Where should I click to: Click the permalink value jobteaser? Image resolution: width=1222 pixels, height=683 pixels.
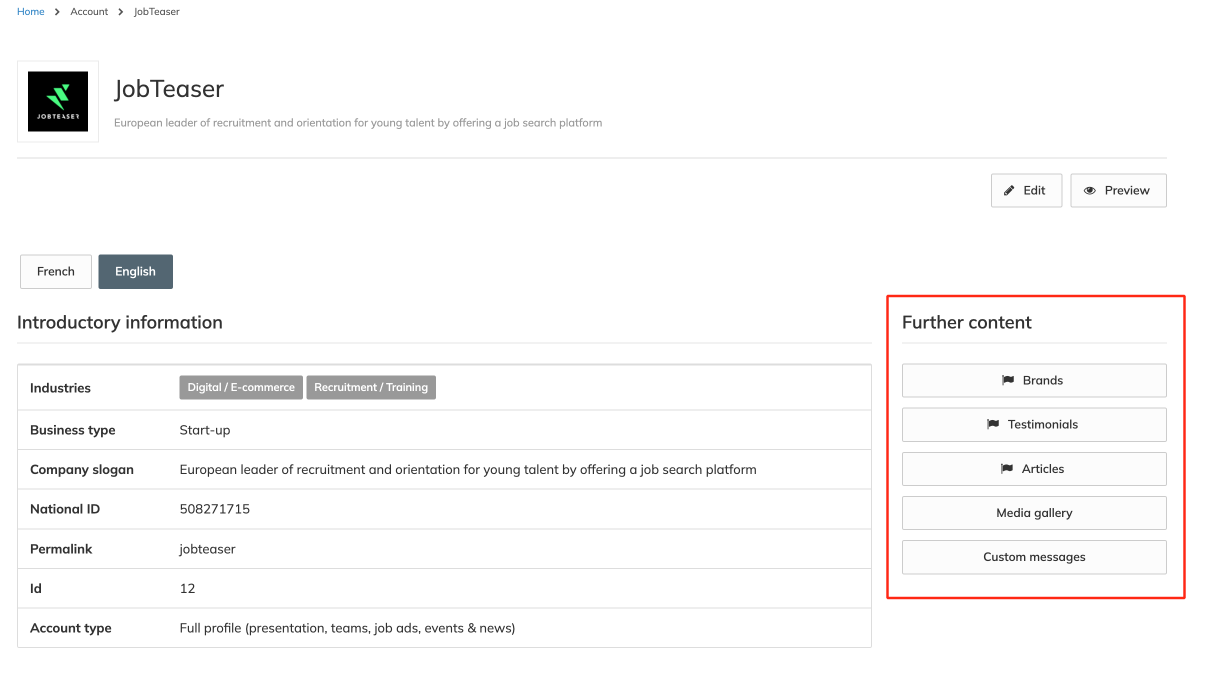pos(207,549)
